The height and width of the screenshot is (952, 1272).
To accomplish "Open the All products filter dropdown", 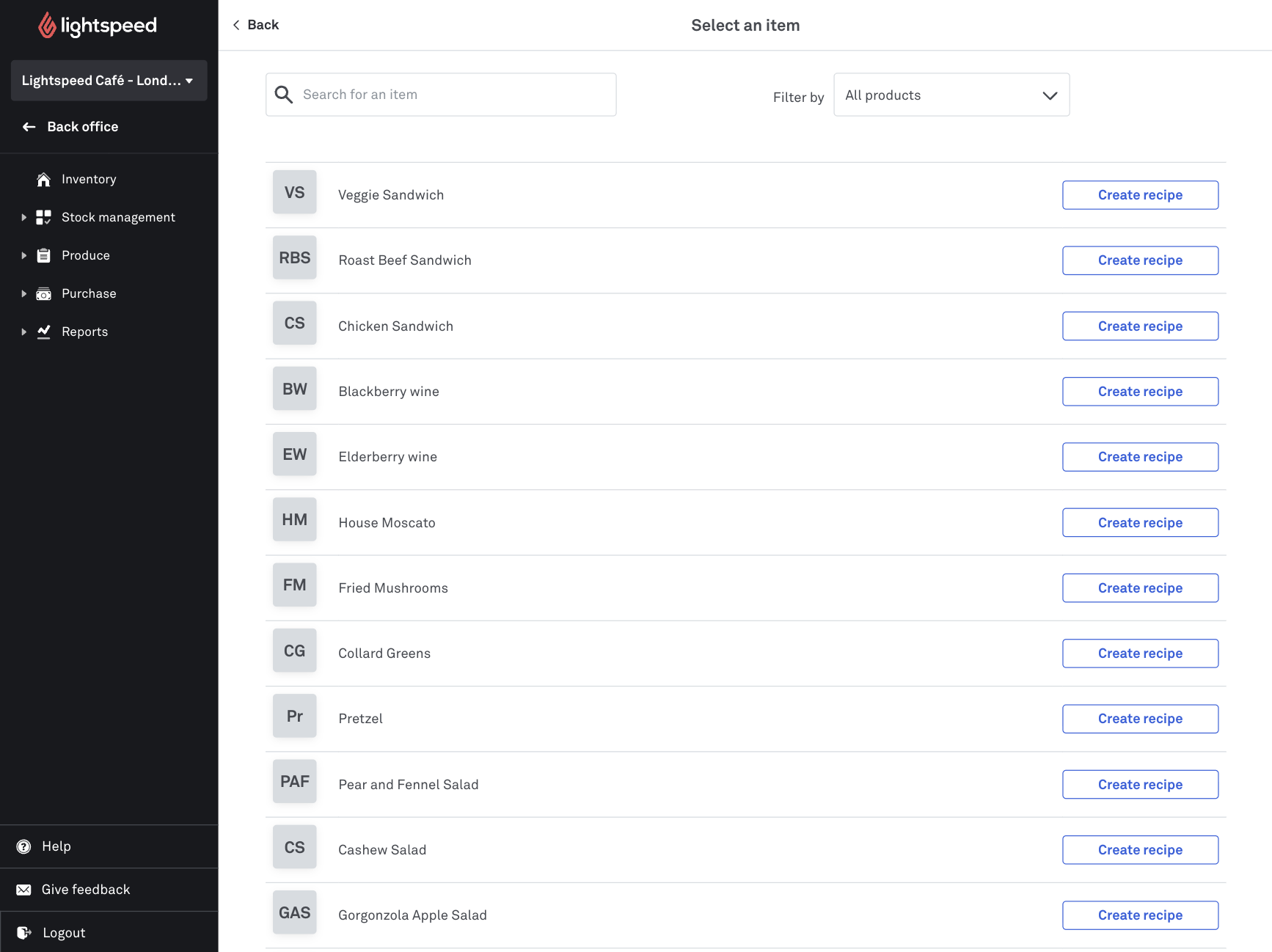I will (951, 95).
